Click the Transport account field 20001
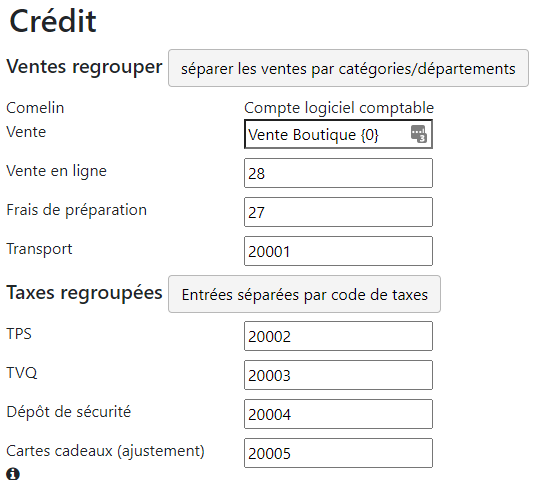This screenshot has width=537, height=480. [338, 251]
